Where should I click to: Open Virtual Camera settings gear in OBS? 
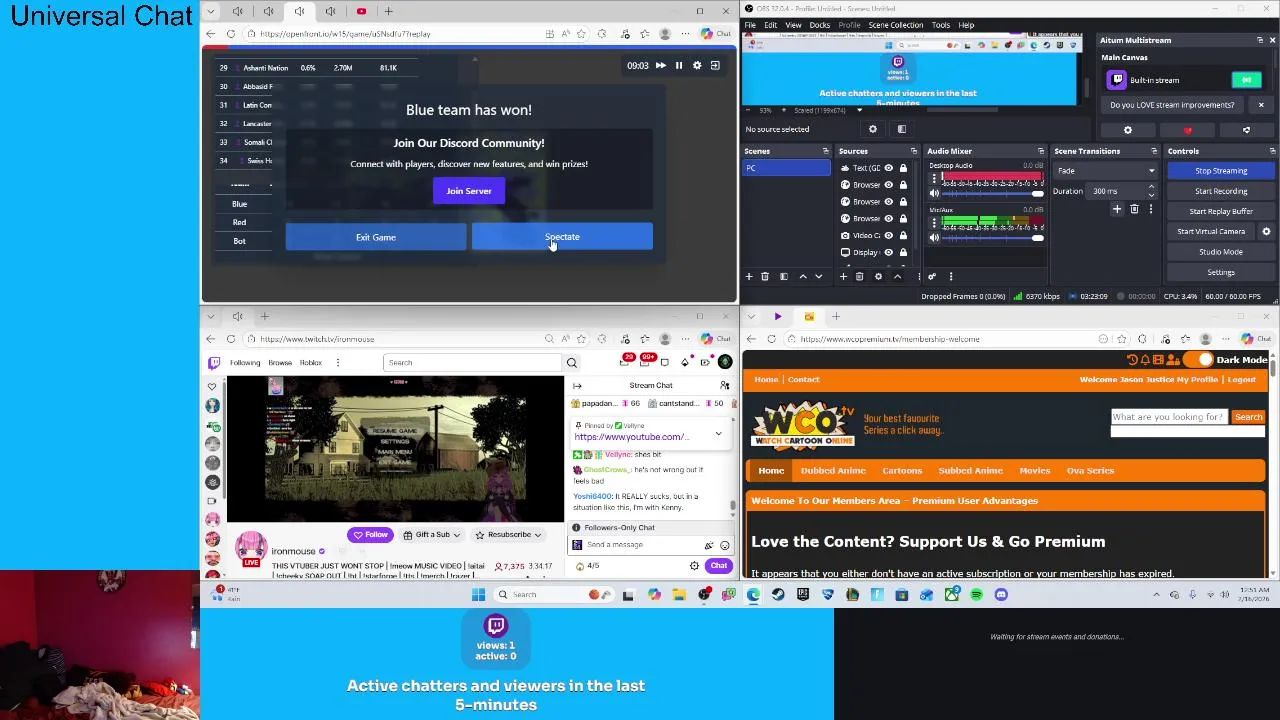1266,231
